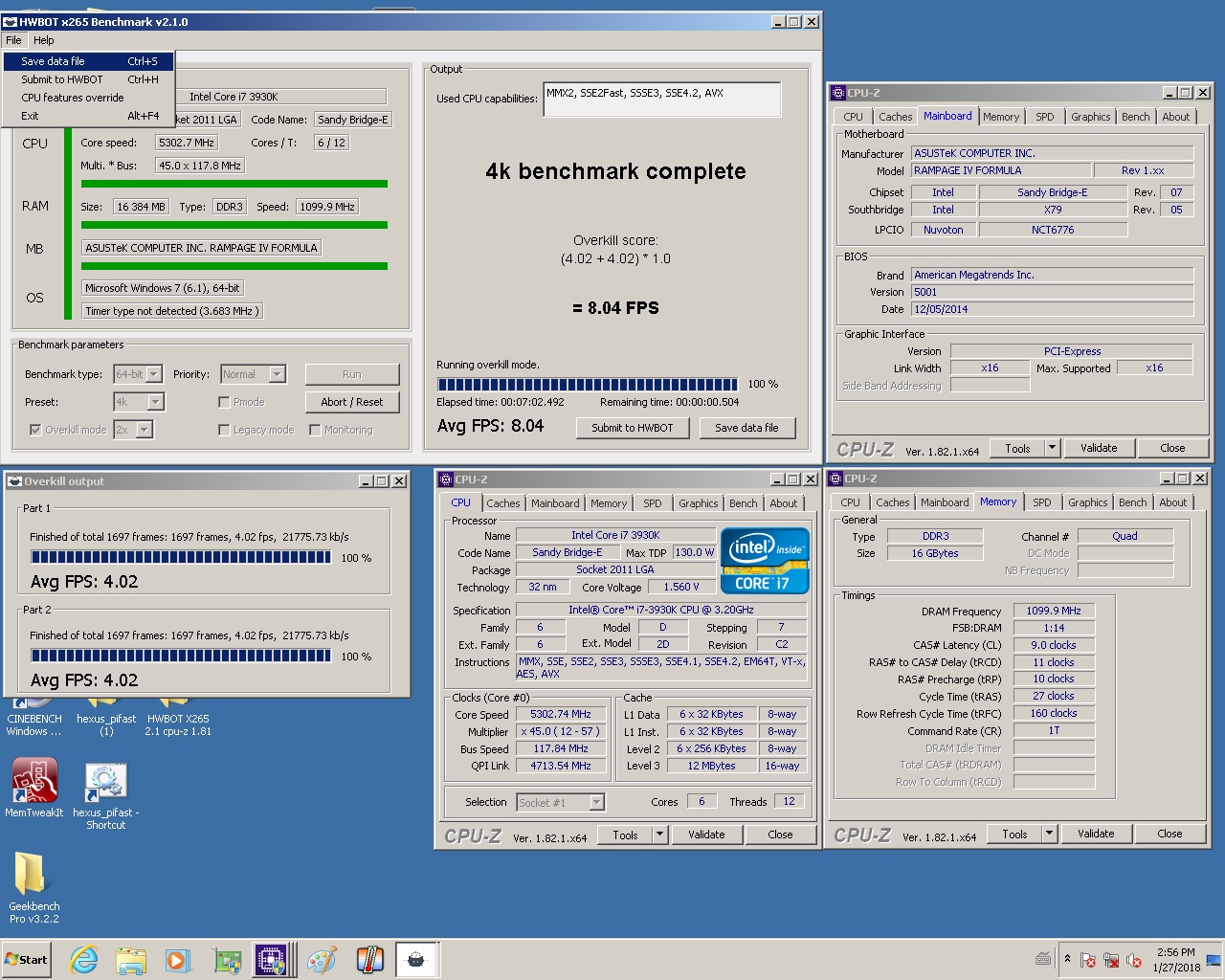
Task: Launch Internet Explorer from the taskbar
Action: (84, 960)
